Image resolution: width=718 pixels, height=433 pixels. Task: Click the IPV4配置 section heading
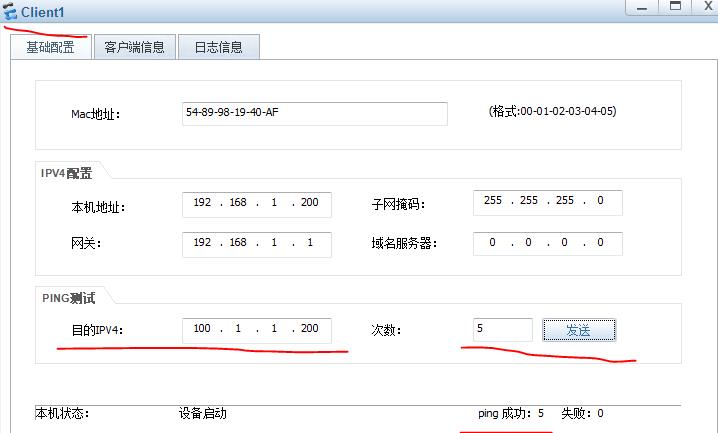67,173
